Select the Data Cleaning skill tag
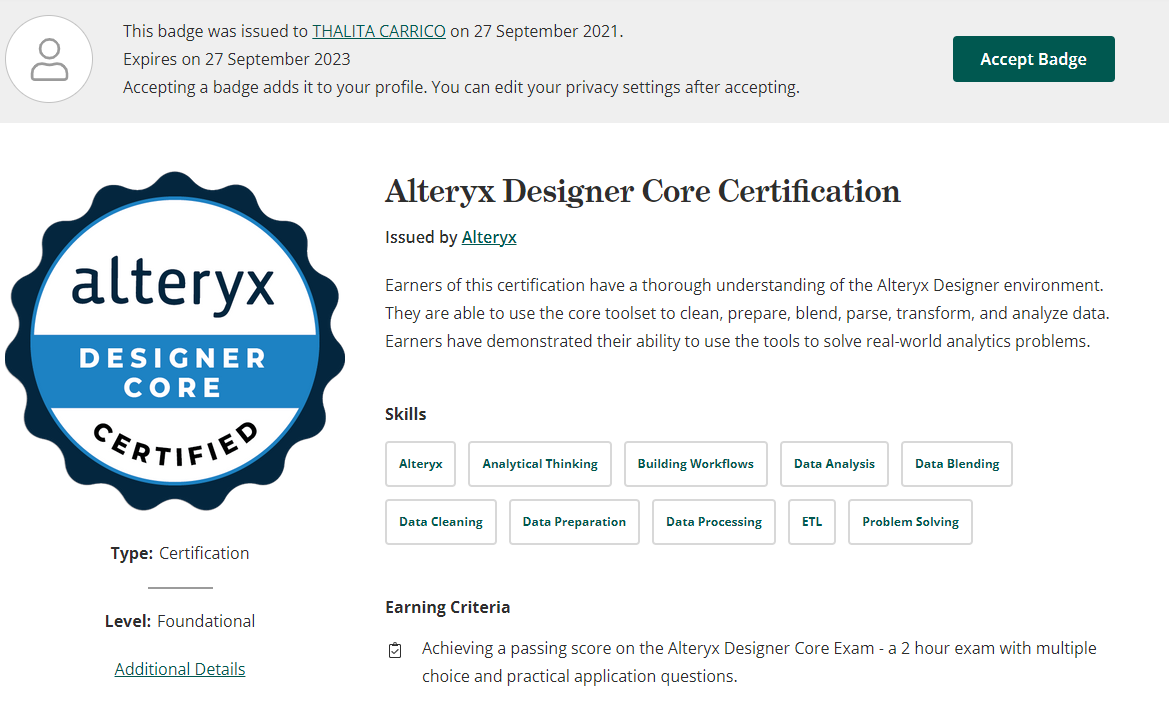Image resolution: width=1169 pixels, height=722 pixels. [x=440, y=521]
